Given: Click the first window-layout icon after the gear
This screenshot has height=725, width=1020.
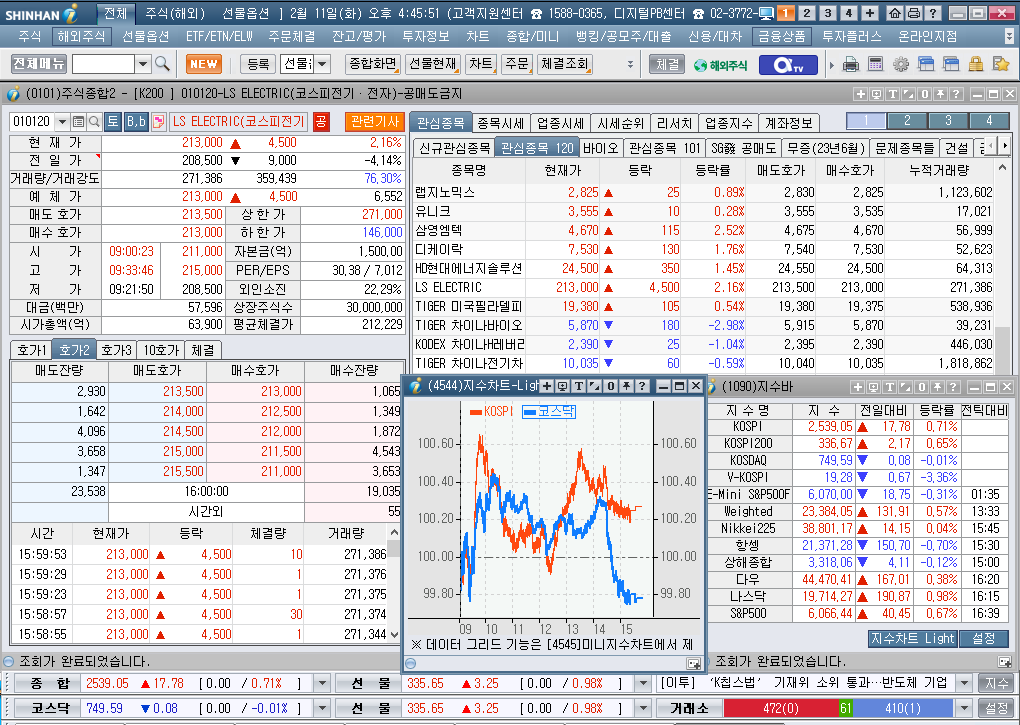Looking at the screenshot, I should 926,64.
